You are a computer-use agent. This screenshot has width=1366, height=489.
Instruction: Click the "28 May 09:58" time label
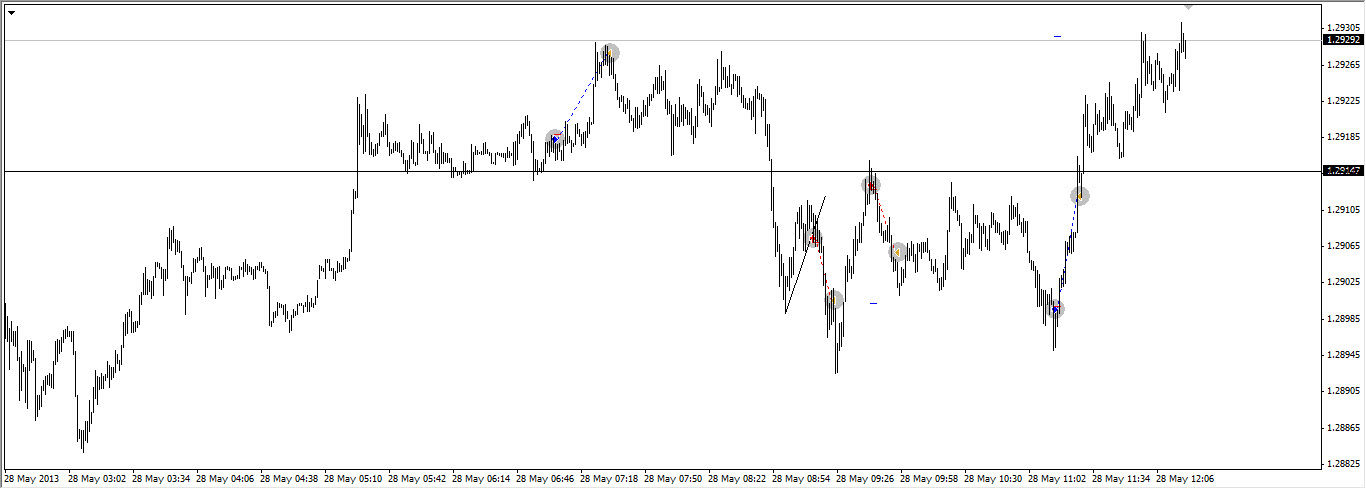point(930,479)
